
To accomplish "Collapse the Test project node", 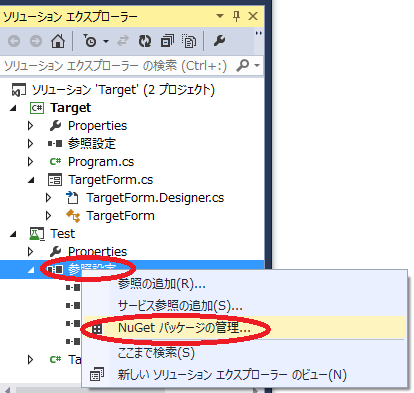I will [13, 234].
